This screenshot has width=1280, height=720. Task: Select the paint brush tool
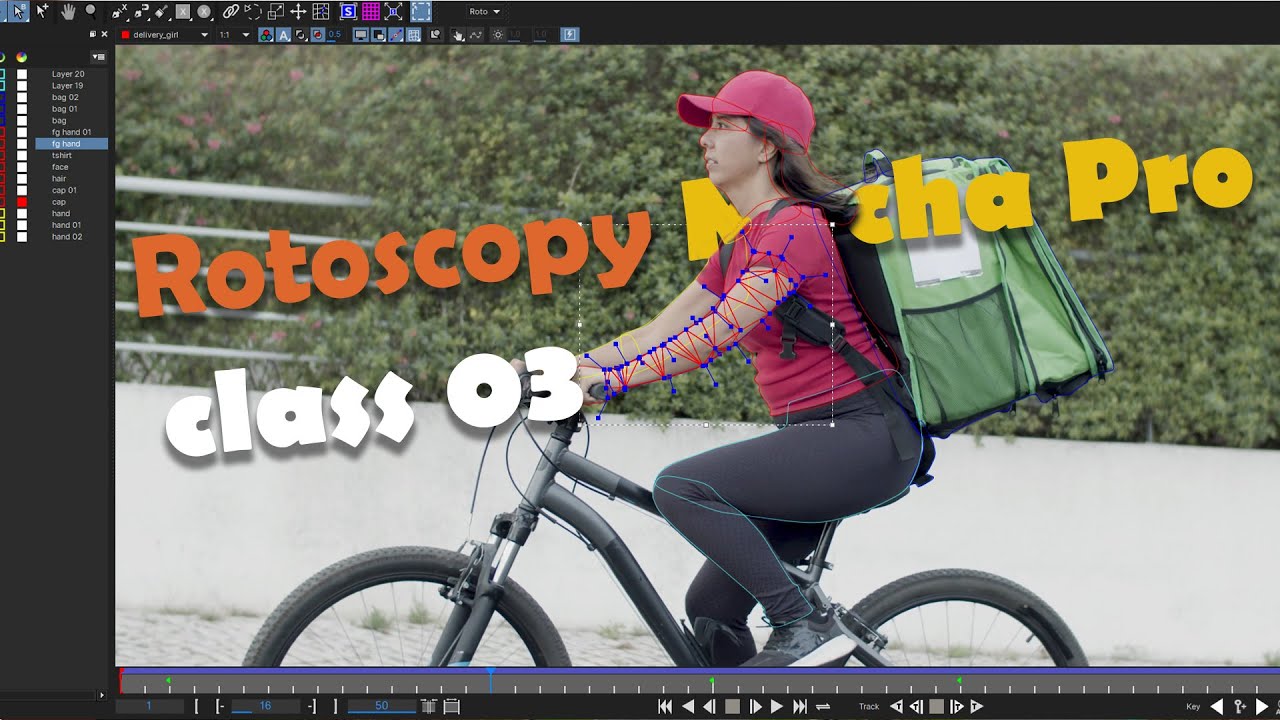162,12
